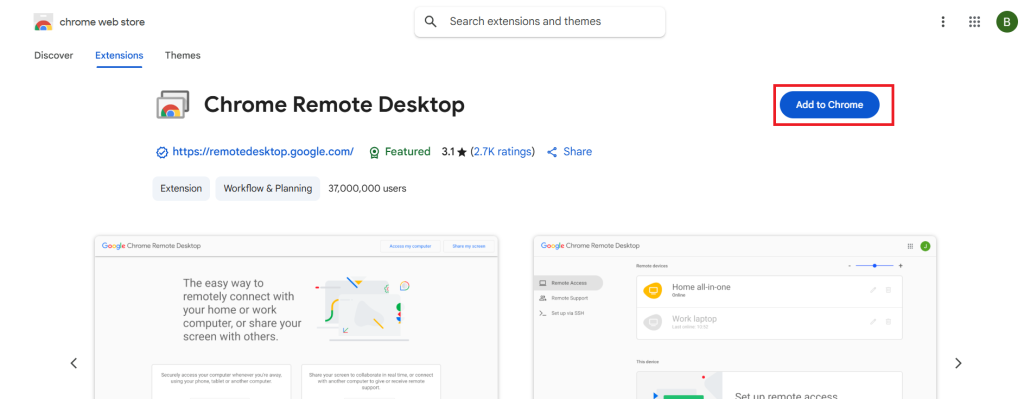The height and width of the screenshot is (399, 1024).
Task: Click the share arrow icon
Action: [x=552, y=152]
